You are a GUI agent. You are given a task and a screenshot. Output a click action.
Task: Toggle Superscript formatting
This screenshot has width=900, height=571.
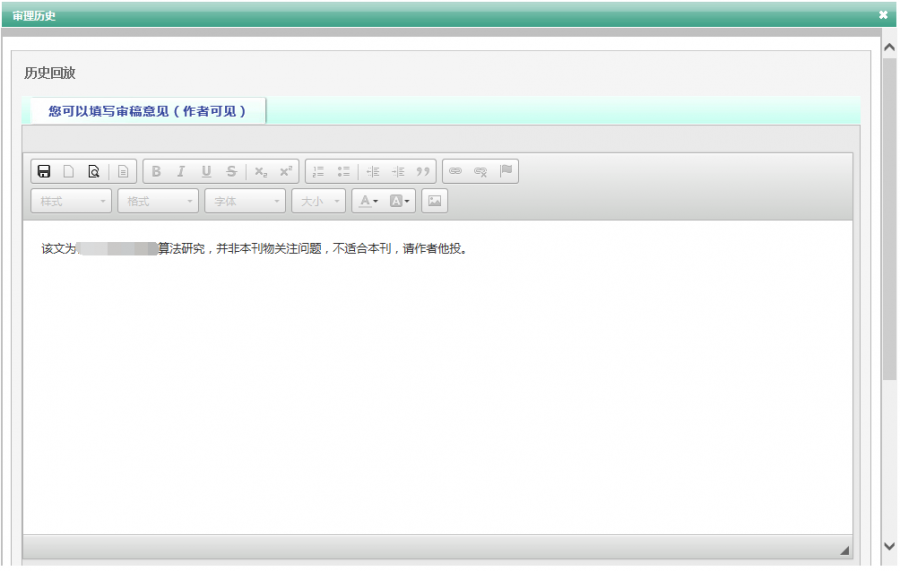pyautogui.click(x=286, y=171)
